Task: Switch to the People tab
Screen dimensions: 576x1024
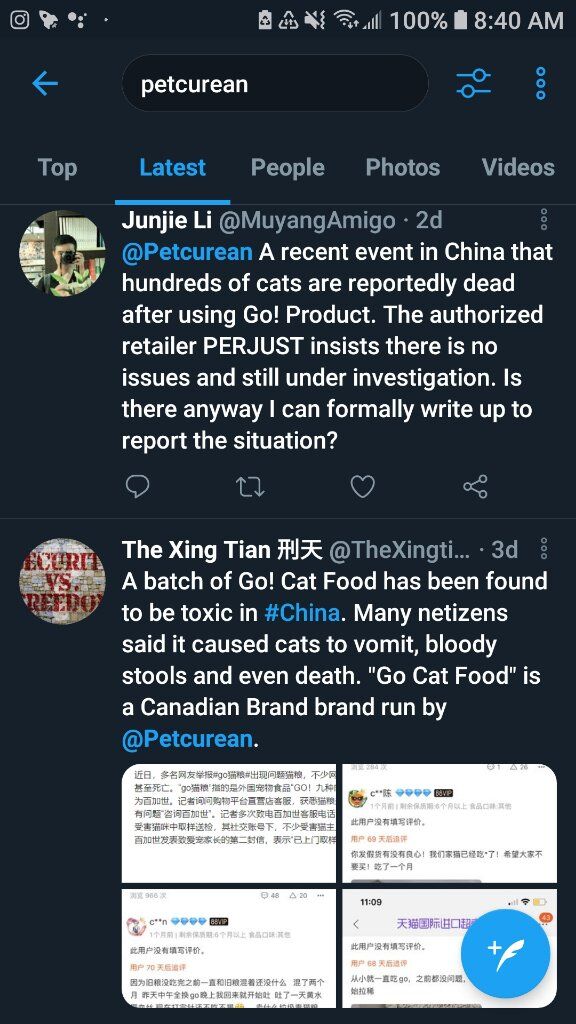Action: click(x=287, y=167)
